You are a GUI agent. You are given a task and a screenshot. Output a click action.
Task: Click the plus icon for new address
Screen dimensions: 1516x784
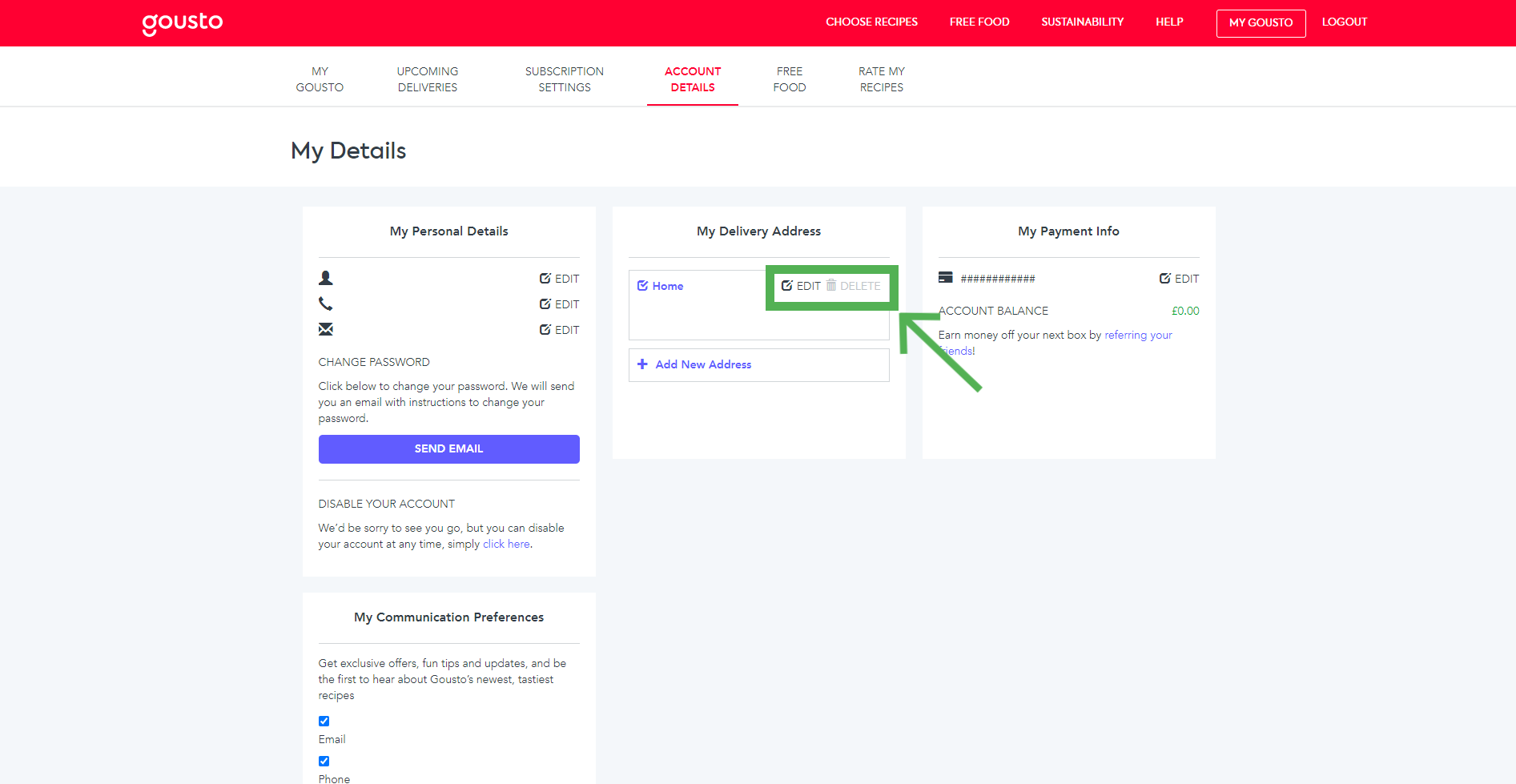pyautogui.click(x=642, y=364)
